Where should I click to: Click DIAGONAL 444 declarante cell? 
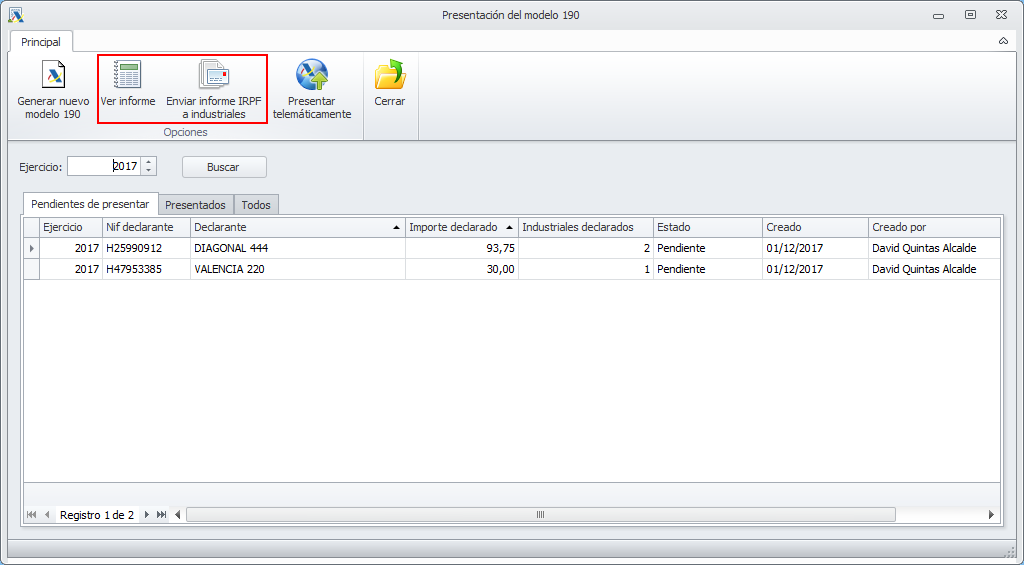coord(298,248)
